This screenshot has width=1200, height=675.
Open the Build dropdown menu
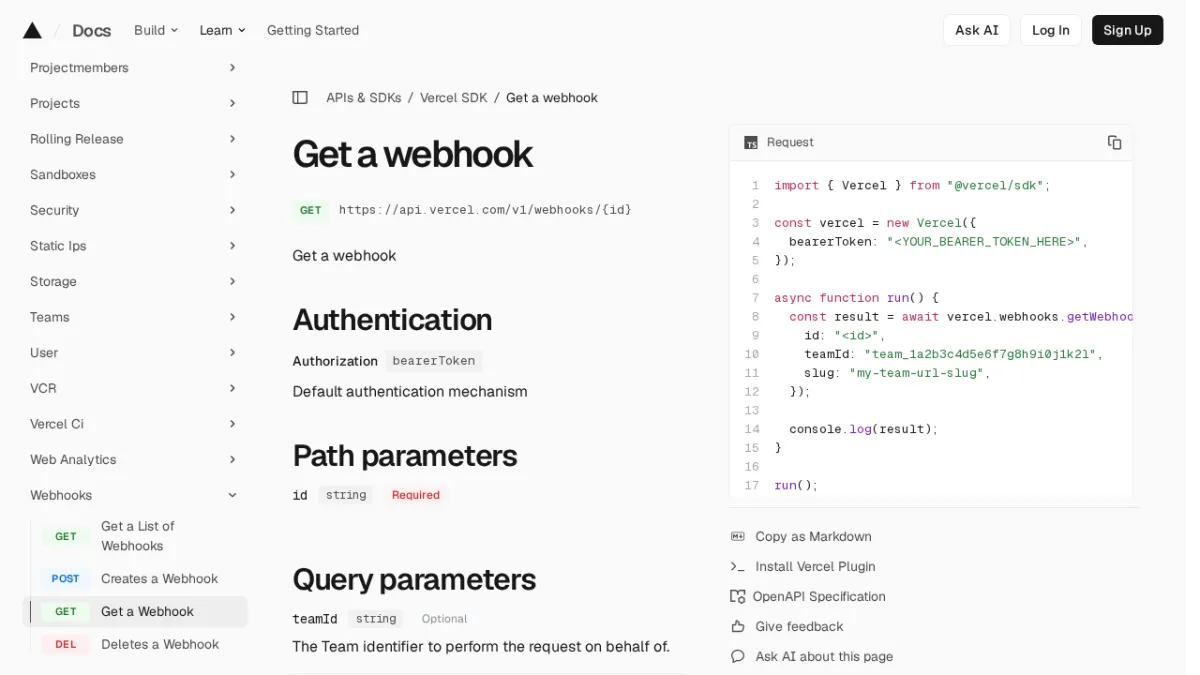tap(156, 30)
